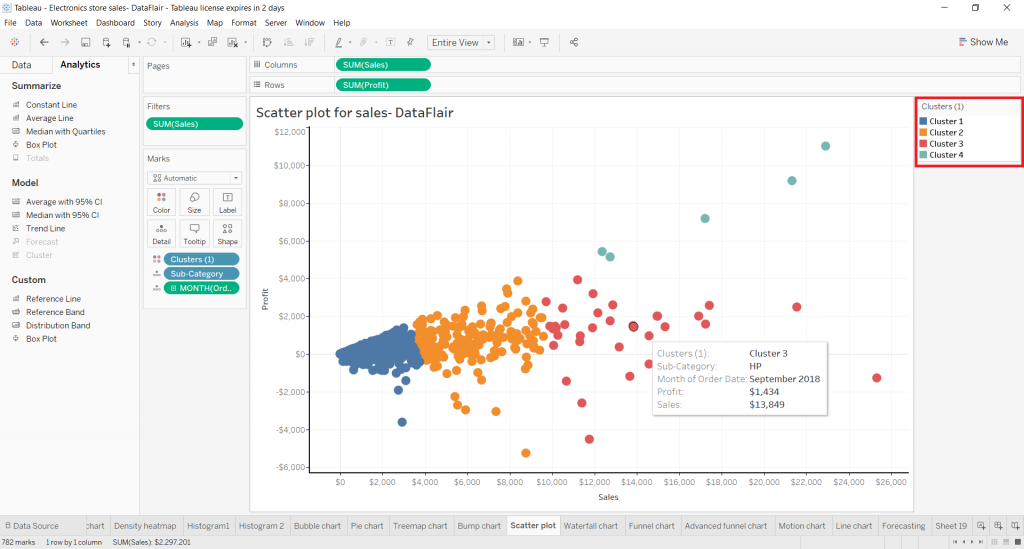Switch to the Data pane tab
1024x549 pixels.
[22, 65]
